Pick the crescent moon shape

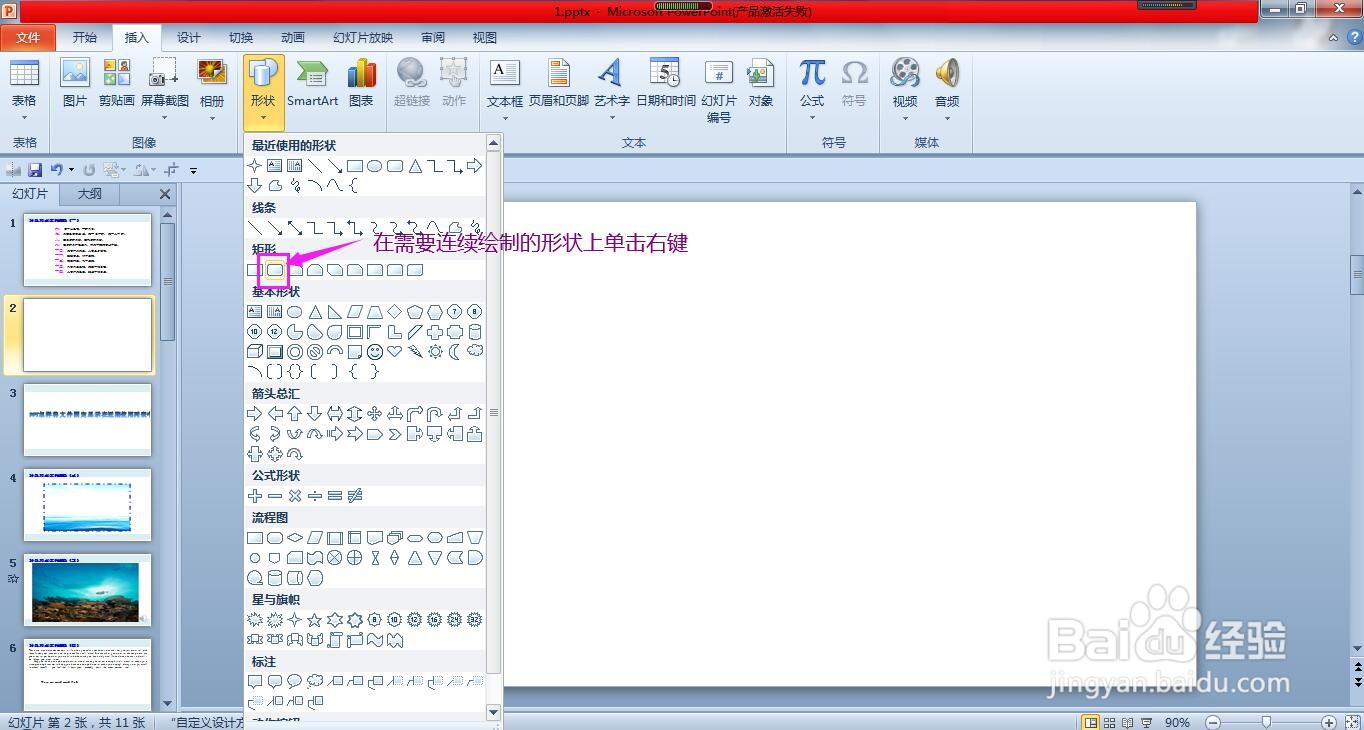pos(455,352)
